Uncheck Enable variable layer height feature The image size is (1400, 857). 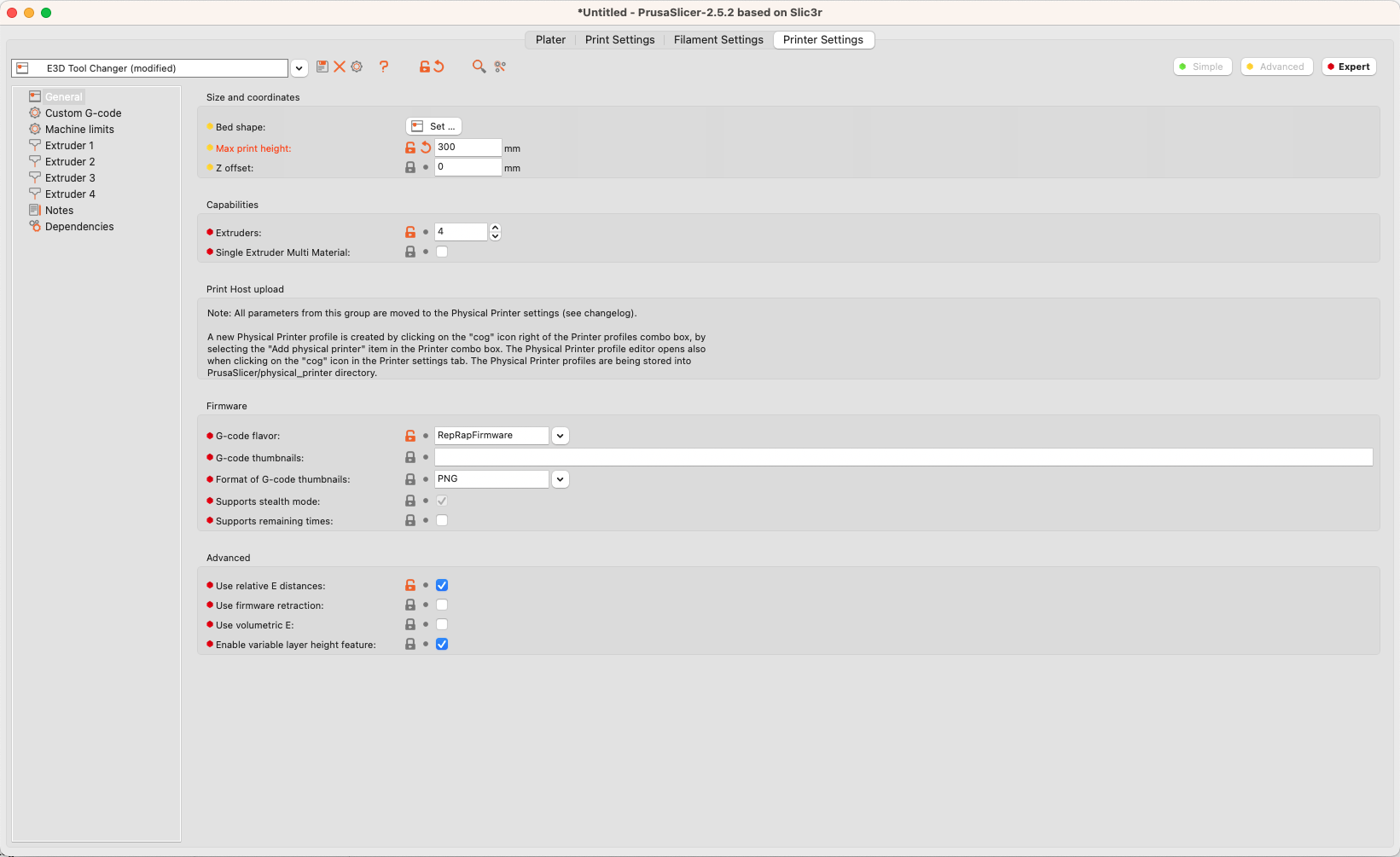click(x=442, y=644)
